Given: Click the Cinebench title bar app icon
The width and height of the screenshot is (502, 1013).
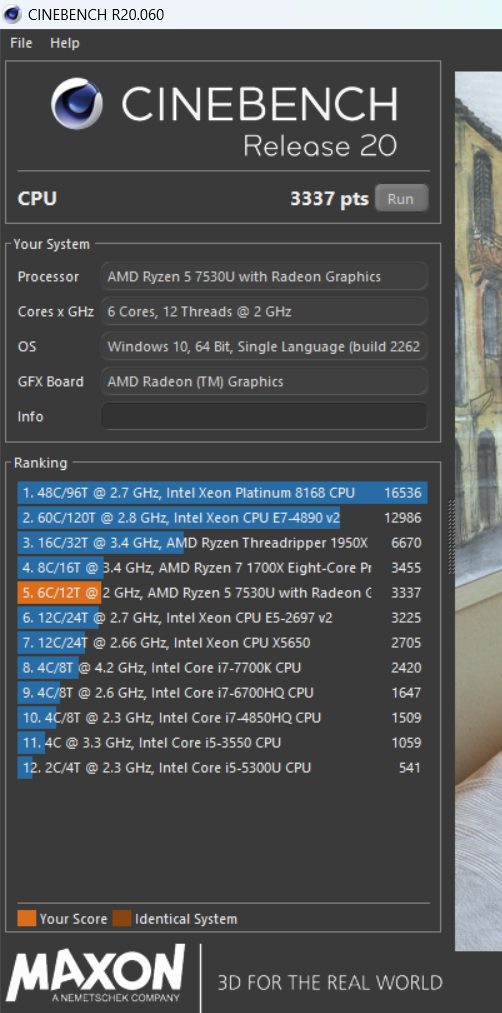Looking at the screenshot, I should coord(12,13).
